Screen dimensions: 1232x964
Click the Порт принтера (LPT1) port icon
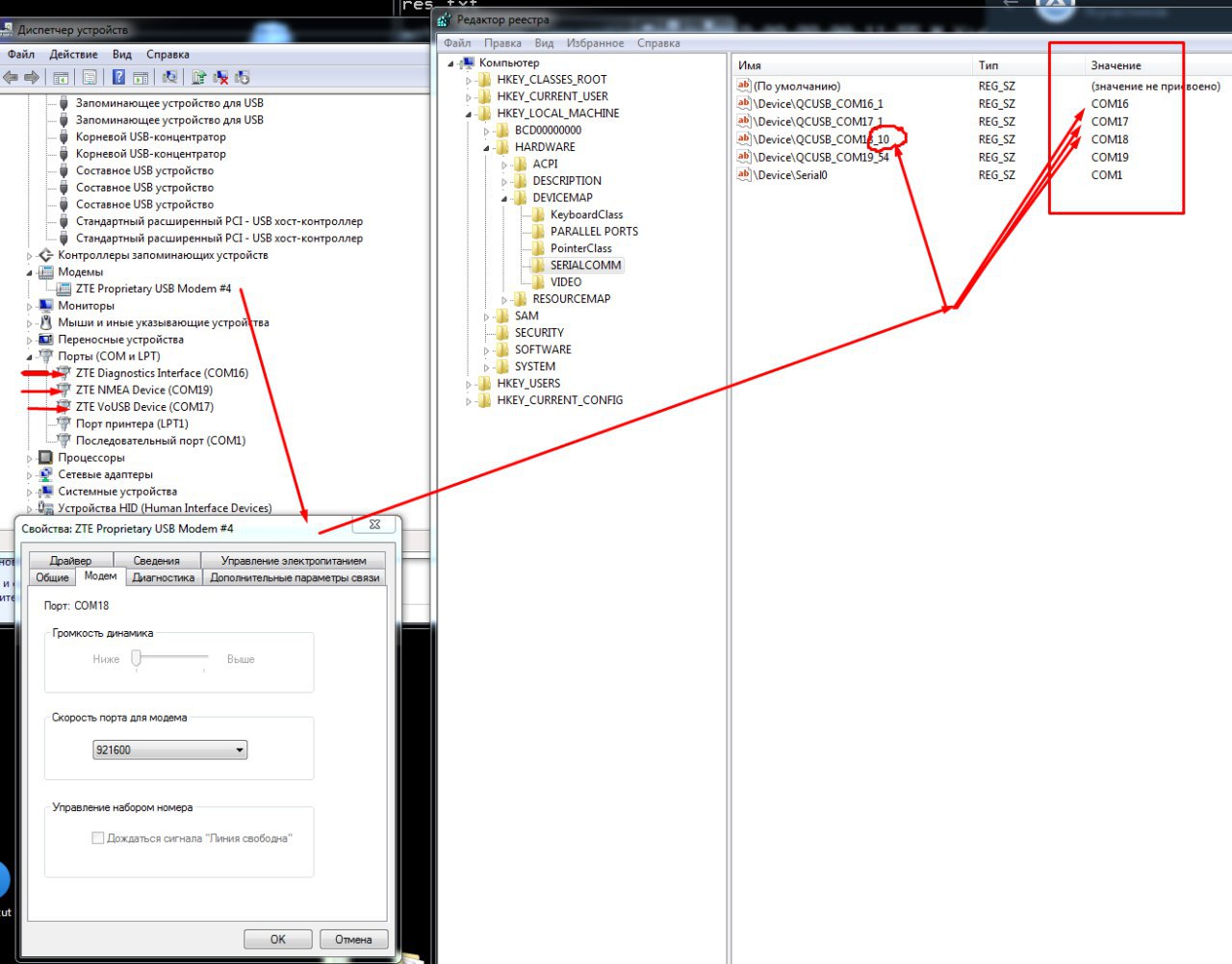tap(64, 423)
